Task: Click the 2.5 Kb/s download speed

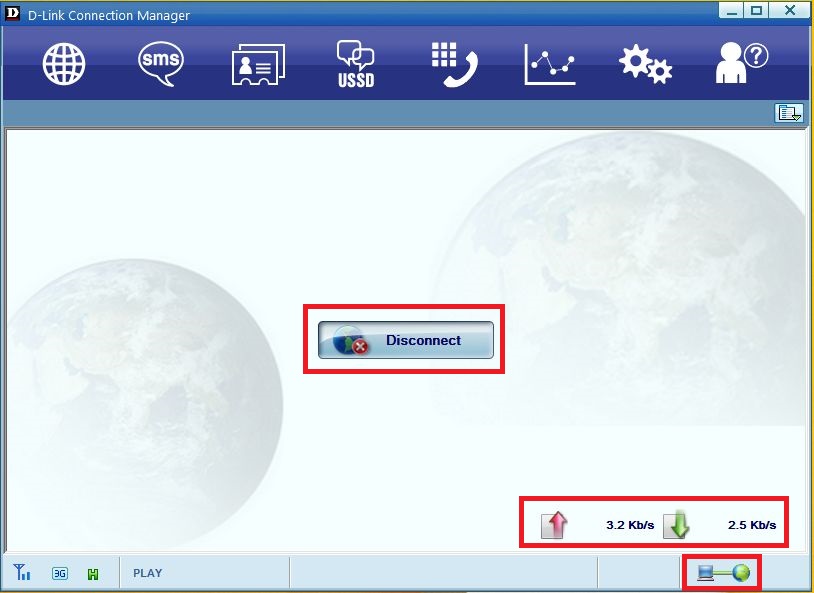Action: click(x=752, y=525)
